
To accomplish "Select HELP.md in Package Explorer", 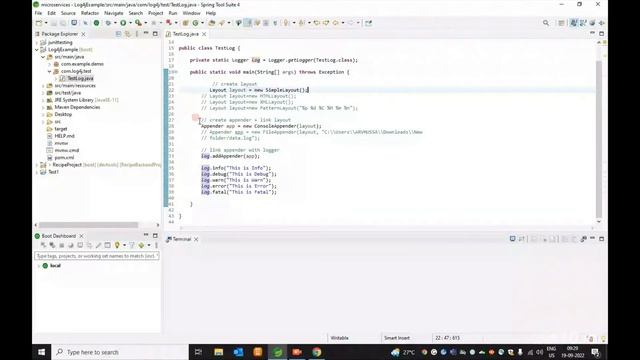I will tap(64, 136).
